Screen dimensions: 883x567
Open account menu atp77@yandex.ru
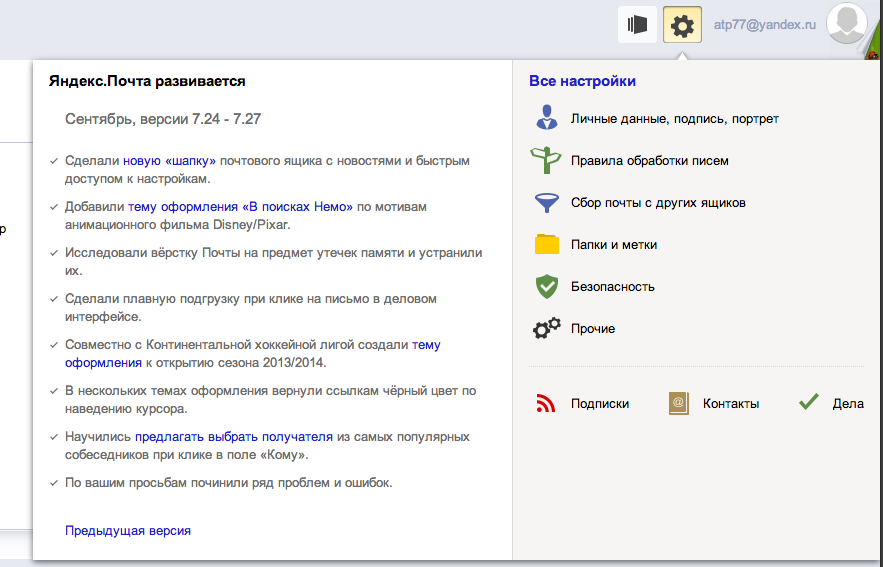coord(764,25)
